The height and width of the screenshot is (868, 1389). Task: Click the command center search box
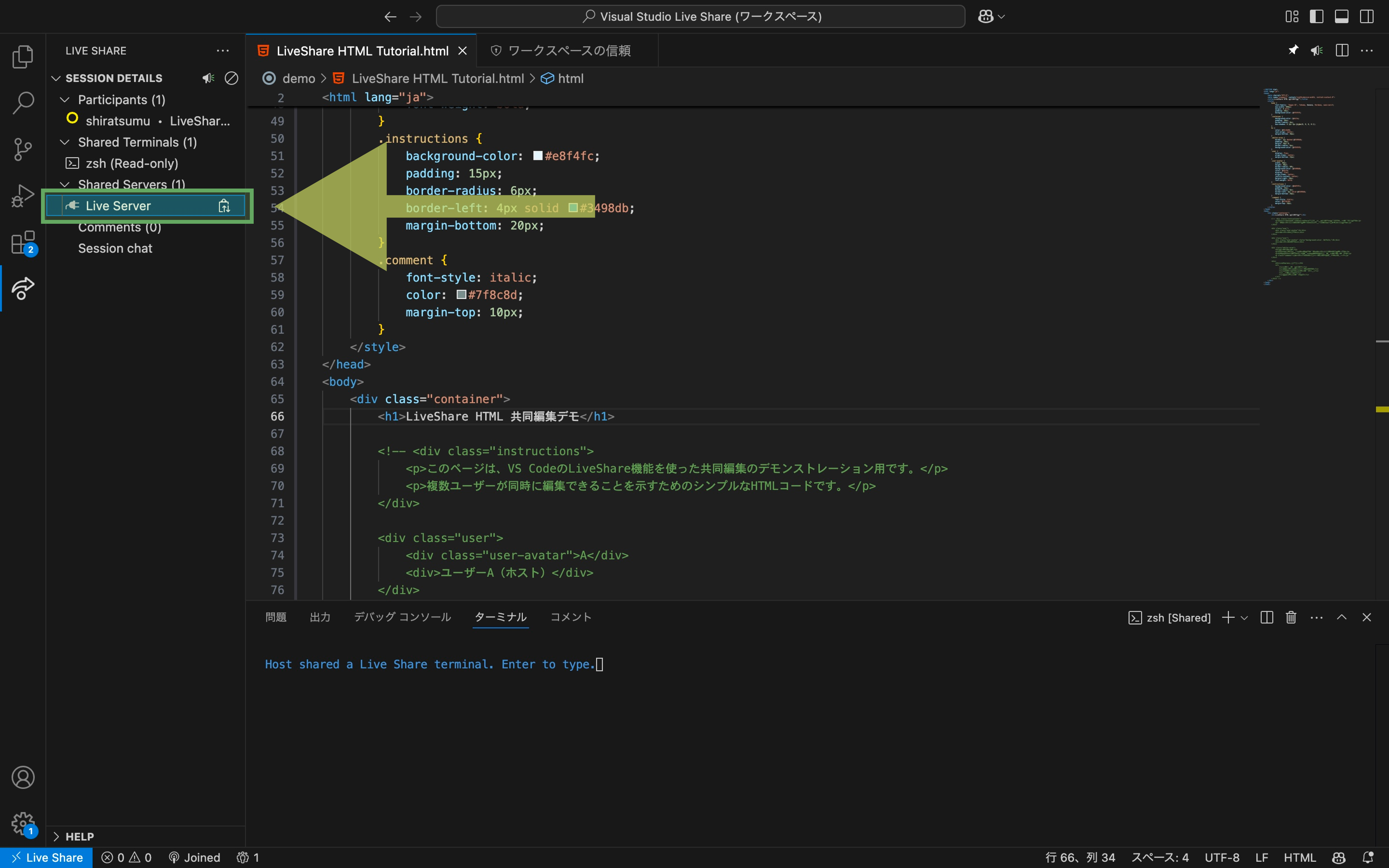700,17
